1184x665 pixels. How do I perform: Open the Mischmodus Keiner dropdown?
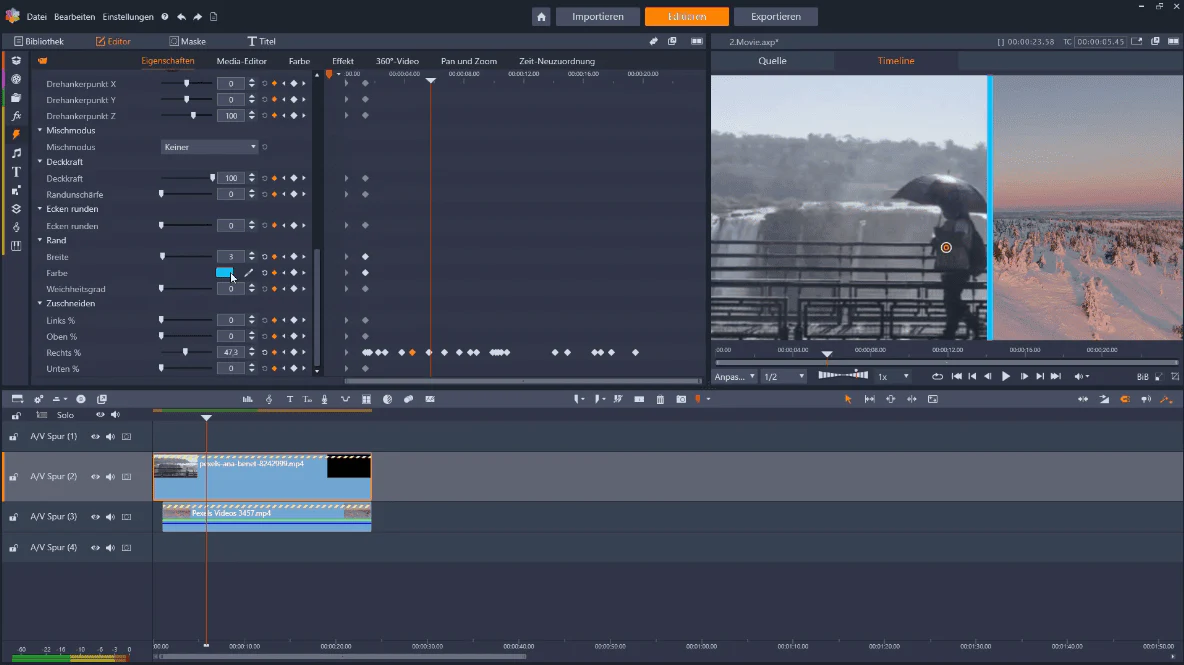coord(209,147)
